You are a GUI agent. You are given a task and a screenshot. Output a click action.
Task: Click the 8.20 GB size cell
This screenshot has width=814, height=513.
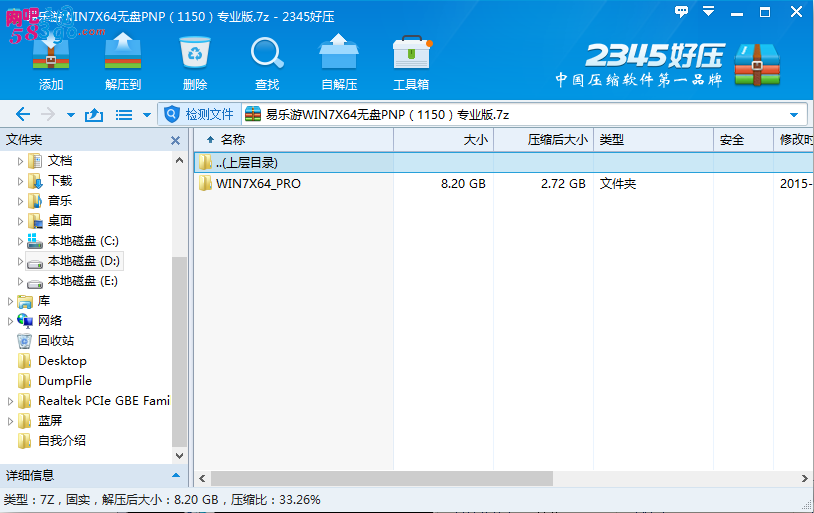[463, 184]
